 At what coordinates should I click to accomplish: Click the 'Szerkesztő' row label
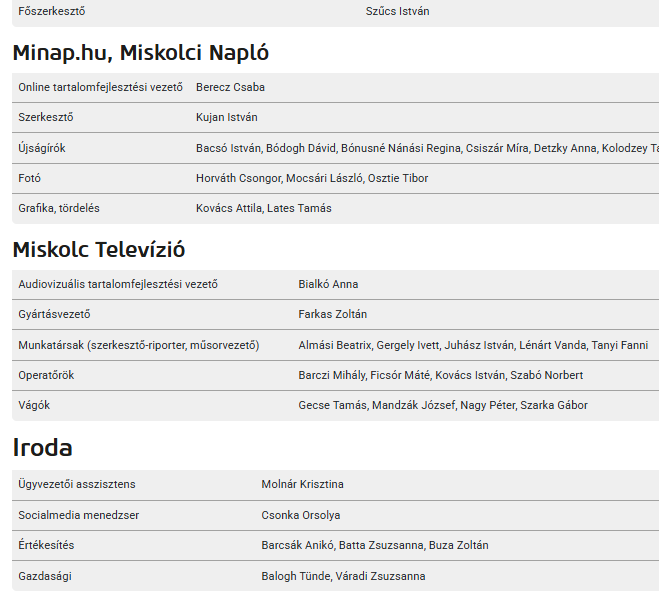pos(46,117)
